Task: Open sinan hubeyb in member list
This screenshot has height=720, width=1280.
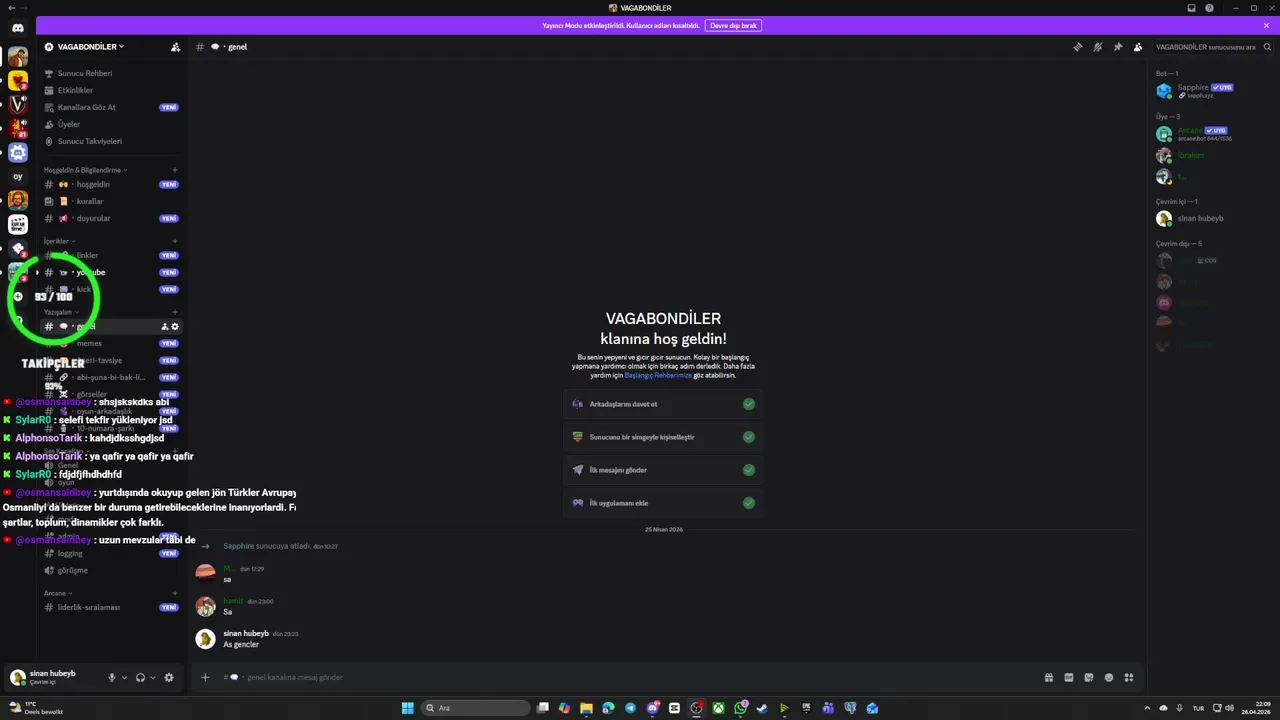Action: tap(1213, 218)
